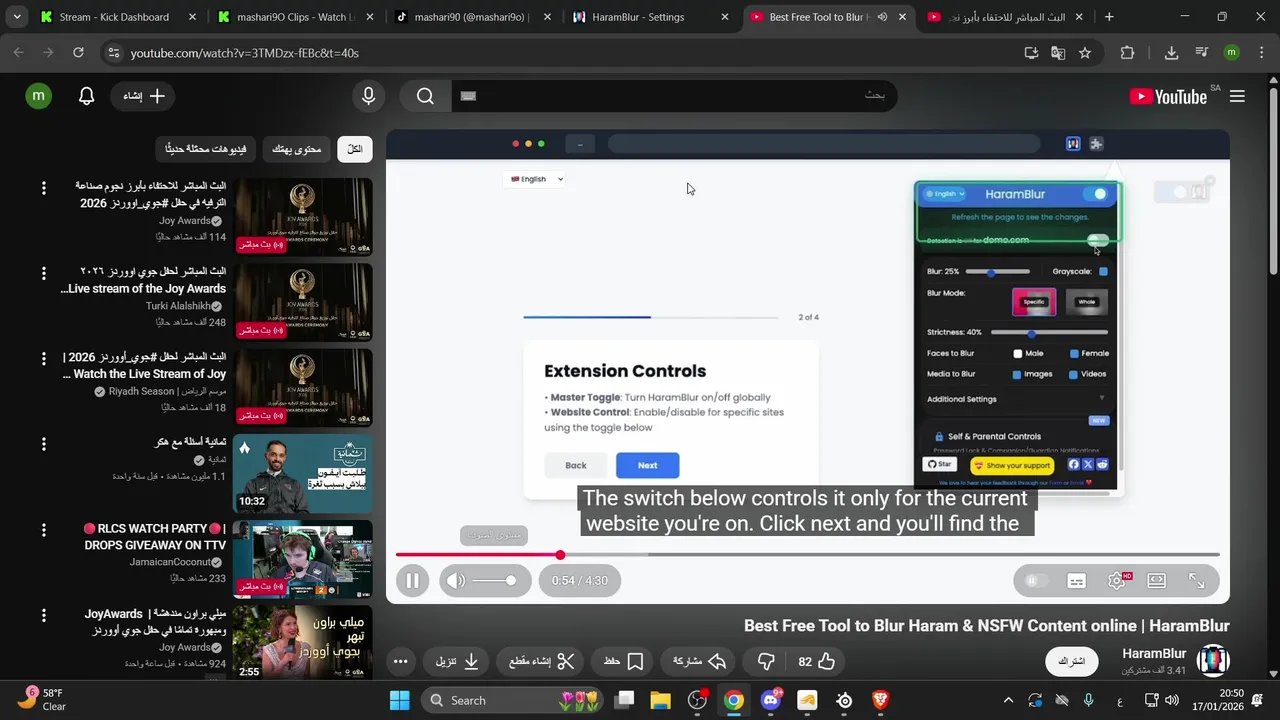Screen dimensions: 1280x720
Task: Start voice search with the microphone icon
Action: [x=368, y=96]
